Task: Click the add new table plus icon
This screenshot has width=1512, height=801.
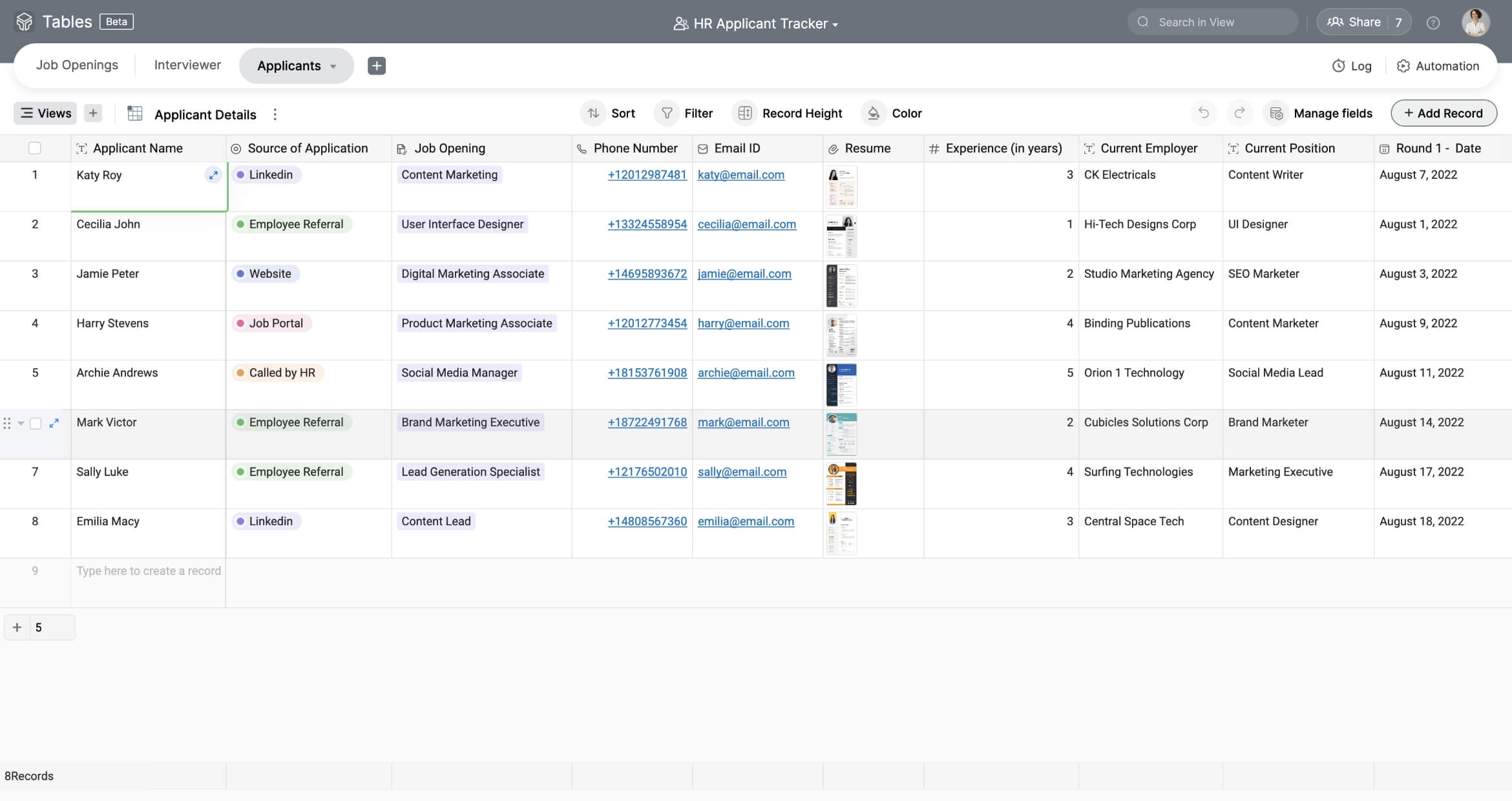Action: point(377,66)
